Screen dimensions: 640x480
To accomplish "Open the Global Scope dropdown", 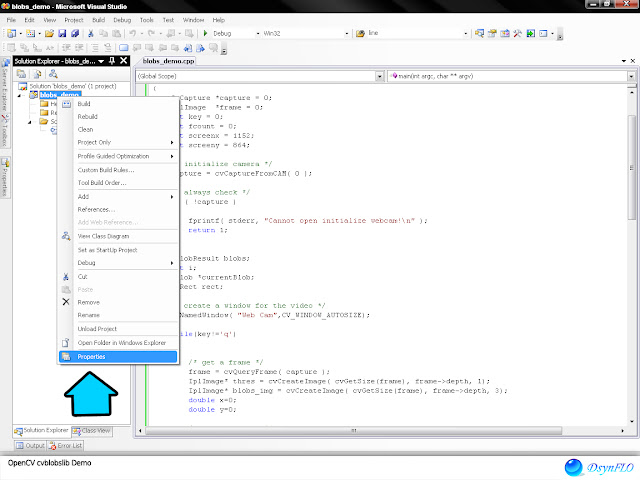I will tap(380, 76).
